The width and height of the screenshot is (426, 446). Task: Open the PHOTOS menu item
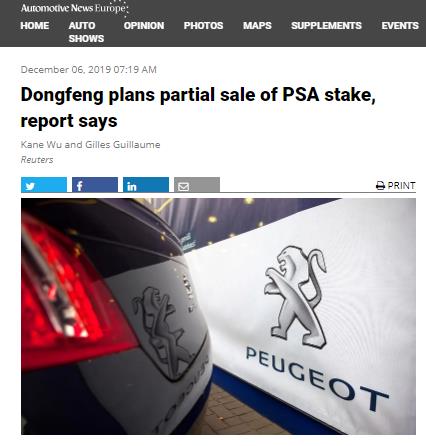coord(203,26)
